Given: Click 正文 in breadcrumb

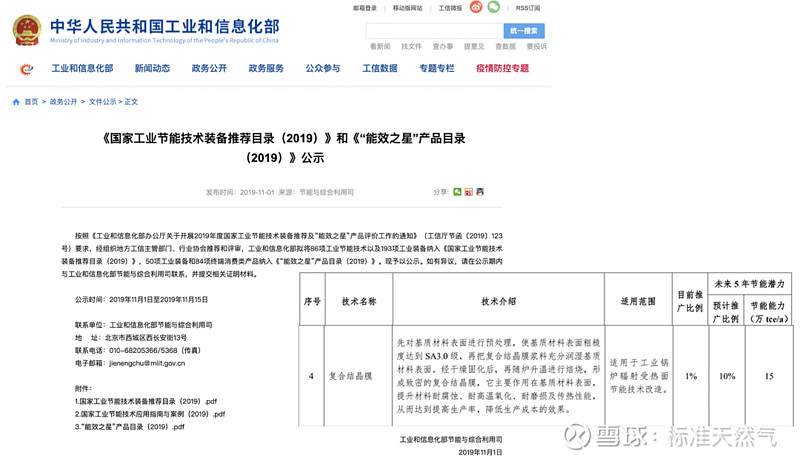Looking at the screenshot, I should click(131, 102).
